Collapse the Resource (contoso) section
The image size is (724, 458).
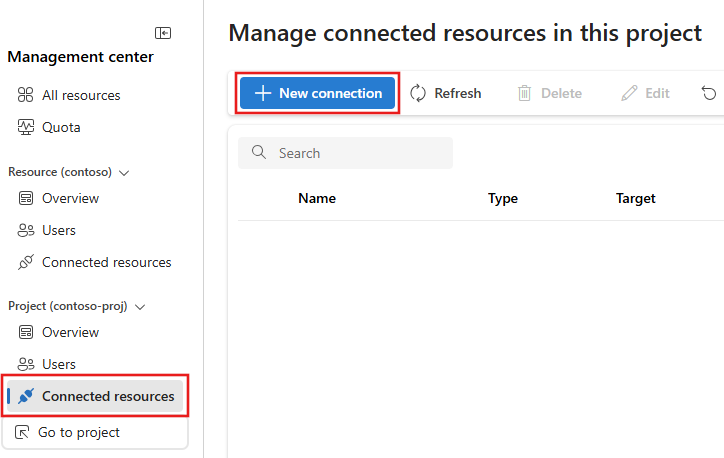[x=124, y=172]
